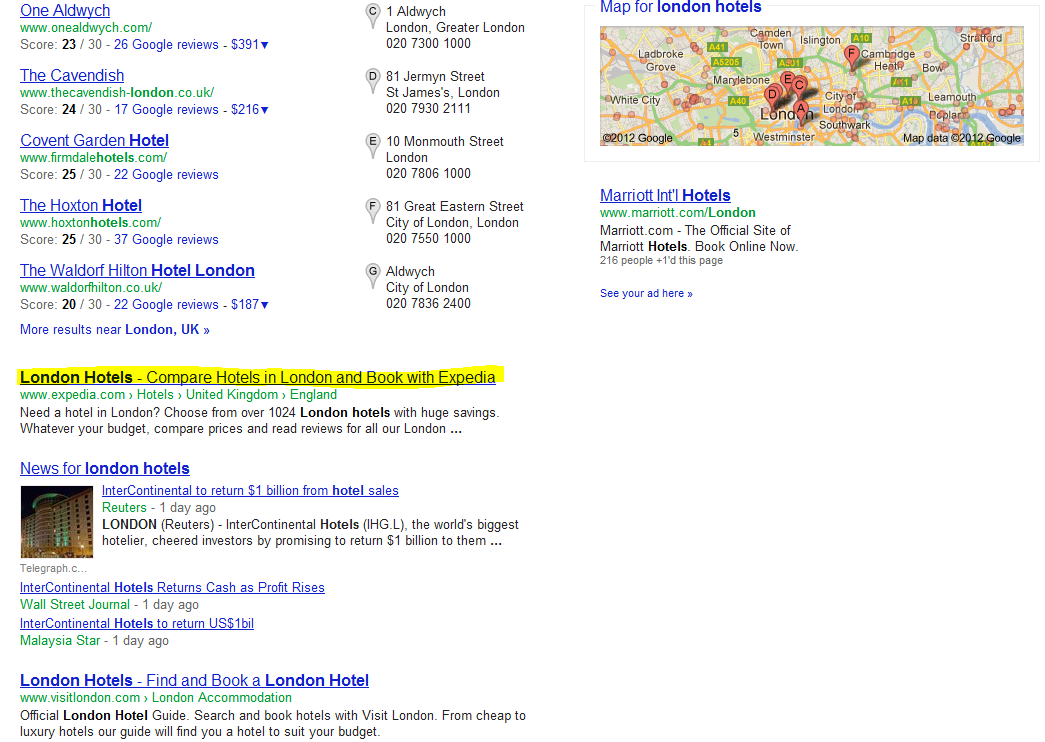Click phone number 020 7550 1000

(x=428, y=239)
